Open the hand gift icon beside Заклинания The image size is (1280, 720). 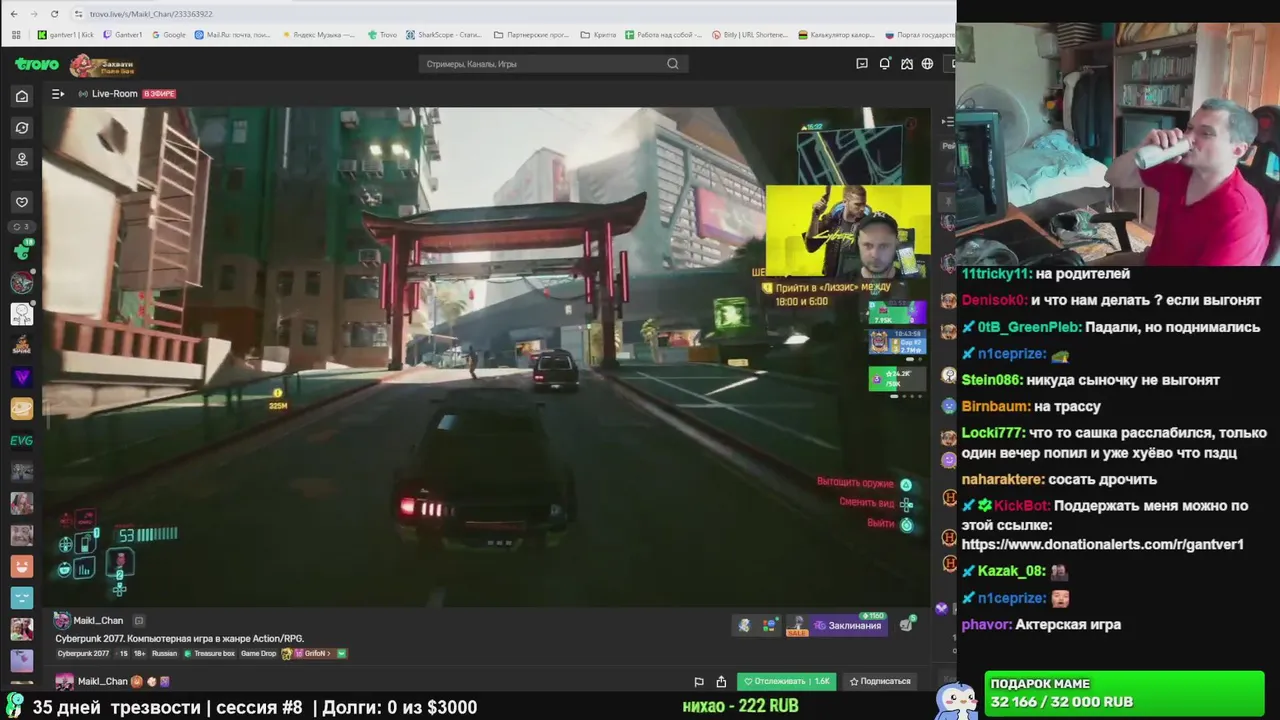[x=906, y=626]
